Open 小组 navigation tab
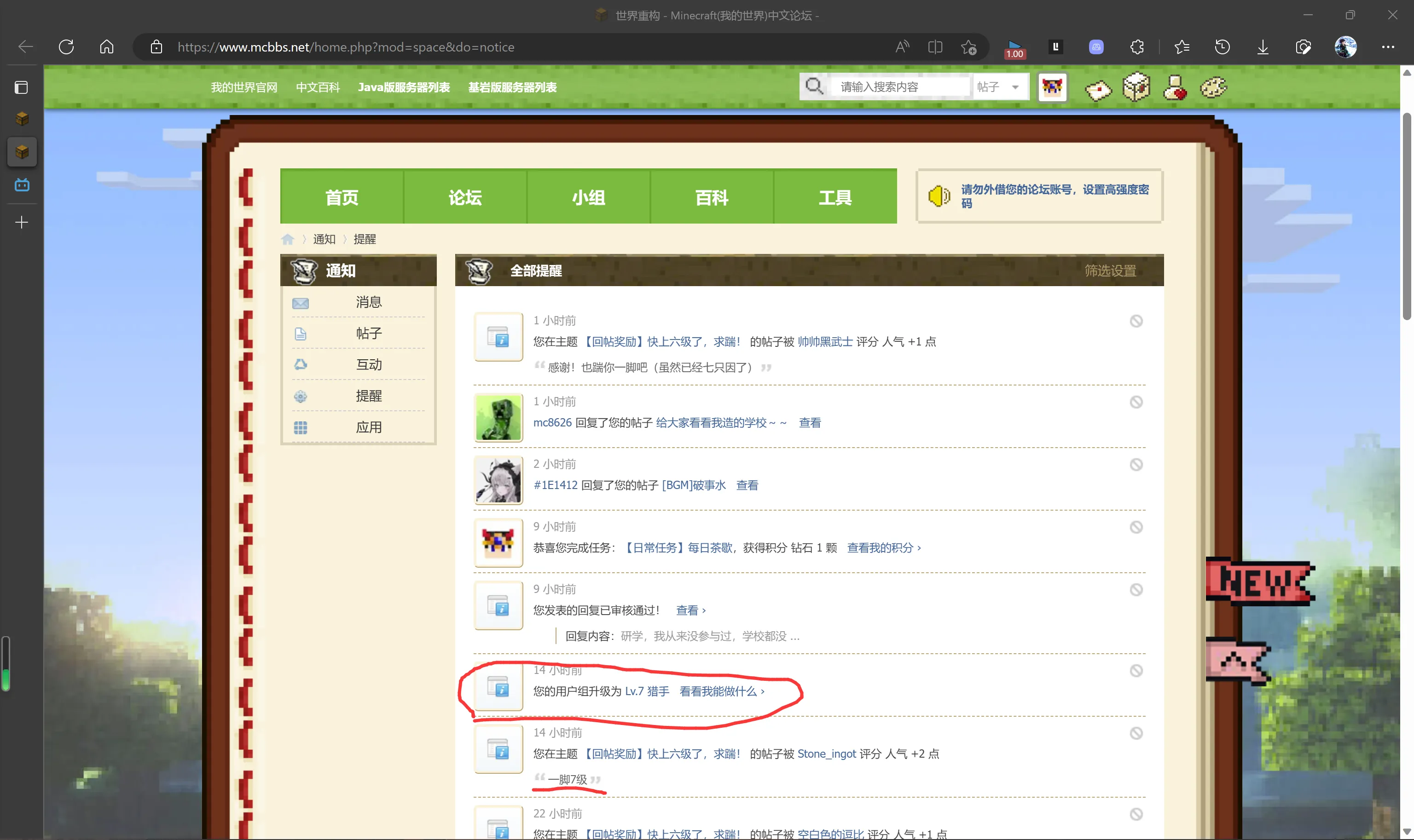 click(588, 196)
